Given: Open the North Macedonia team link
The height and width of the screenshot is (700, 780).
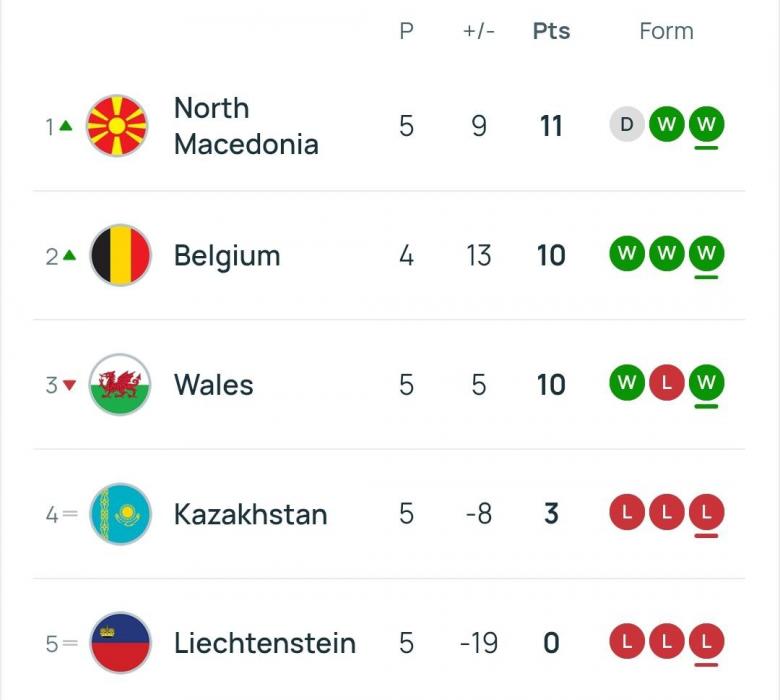Looking at the screenshot, I should click(246, 126).
